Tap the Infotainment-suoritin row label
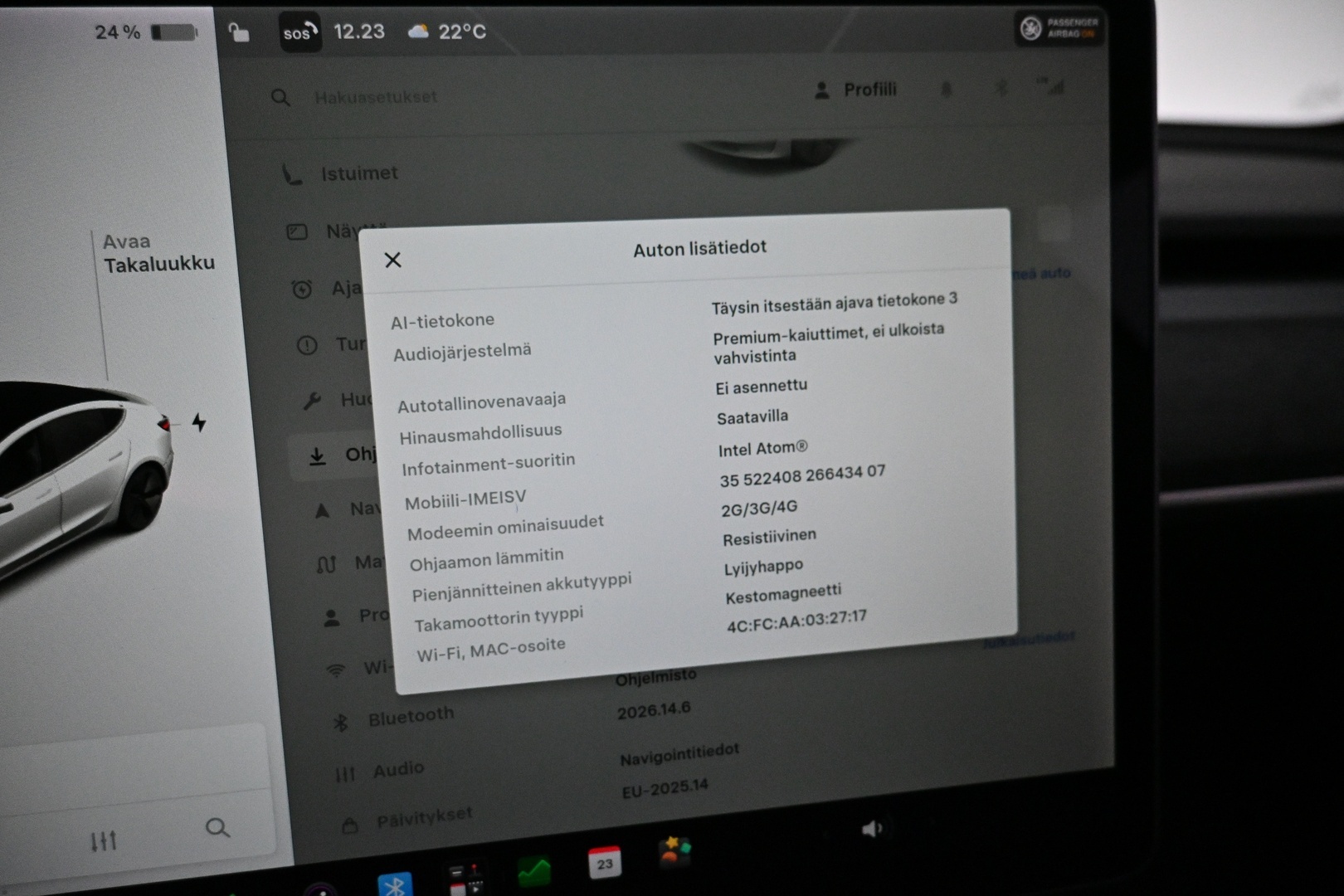1344x896 pixels. pos(489,465)
